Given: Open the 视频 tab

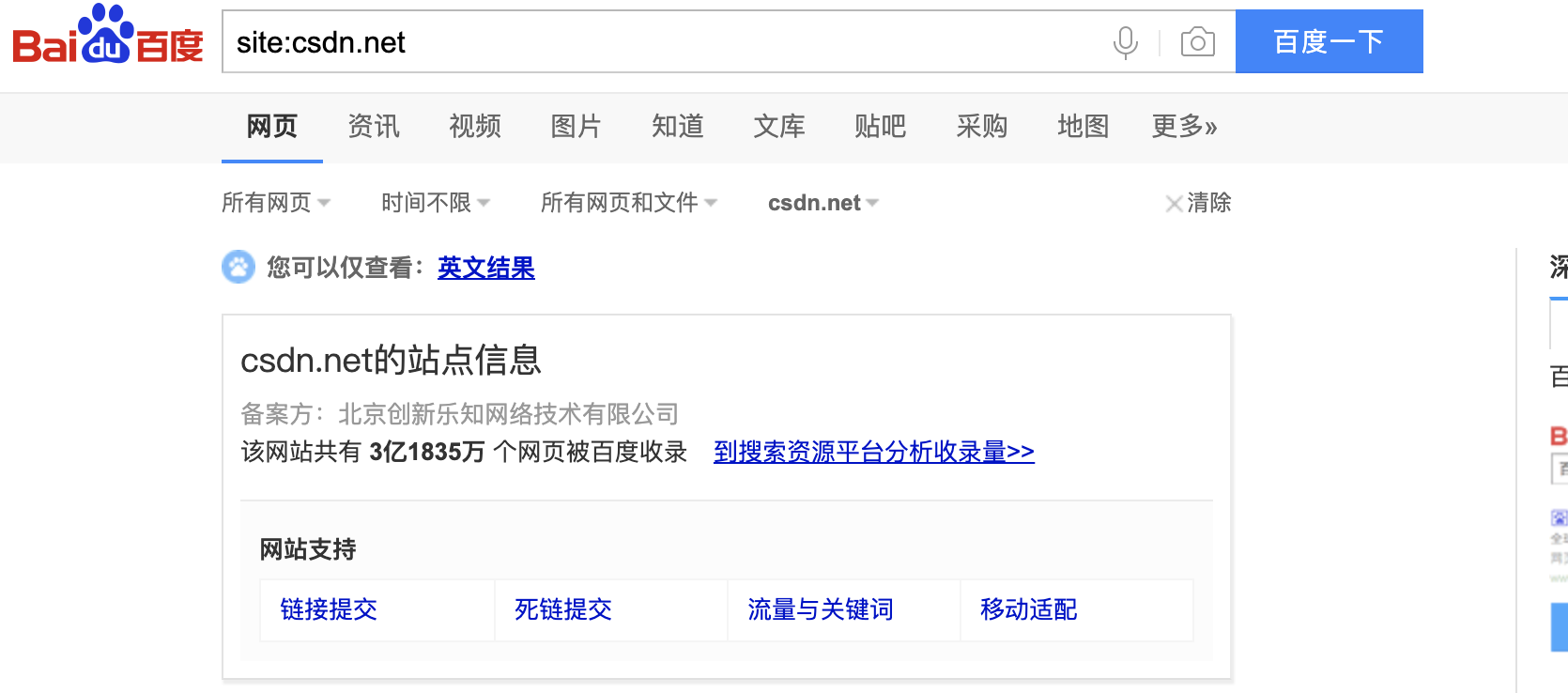Looking at the screenshot, I should (x=475, y=126).
